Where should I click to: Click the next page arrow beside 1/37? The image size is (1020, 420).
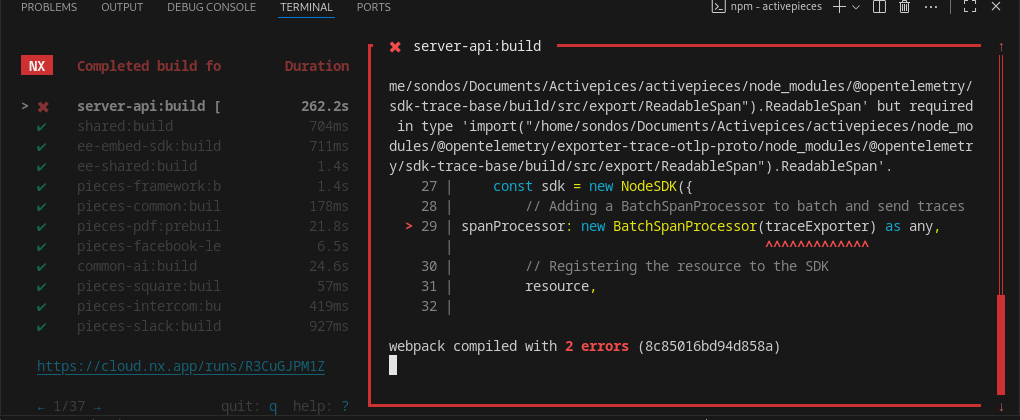(x=96, y=407)
